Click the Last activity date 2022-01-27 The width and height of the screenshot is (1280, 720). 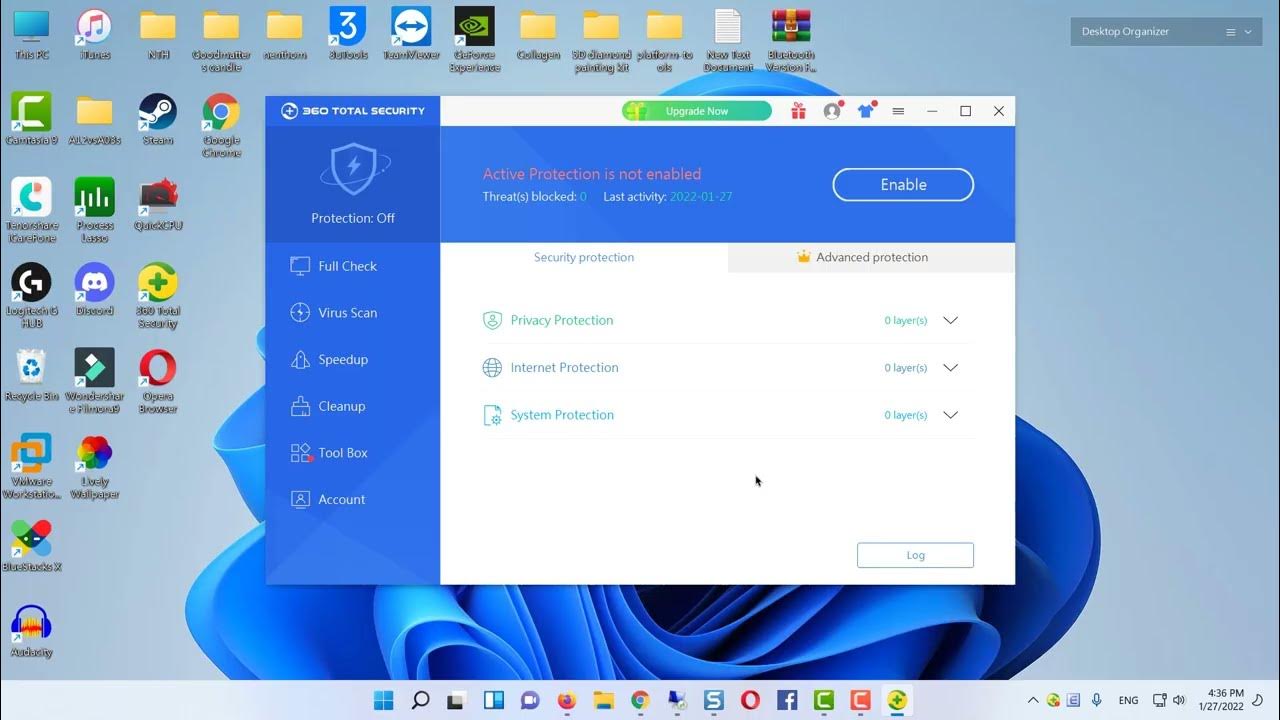(701, 197)
